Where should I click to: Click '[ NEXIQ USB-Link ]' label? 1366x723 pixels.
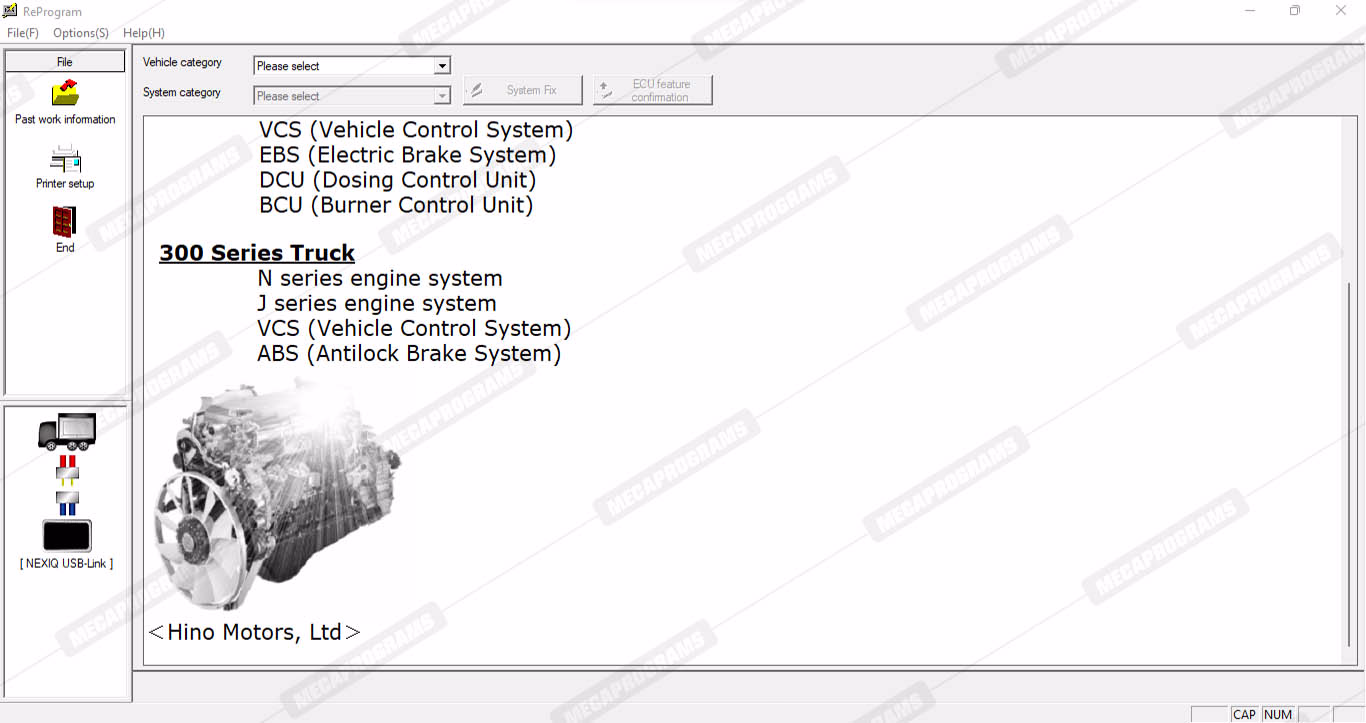tap(67, 564)
